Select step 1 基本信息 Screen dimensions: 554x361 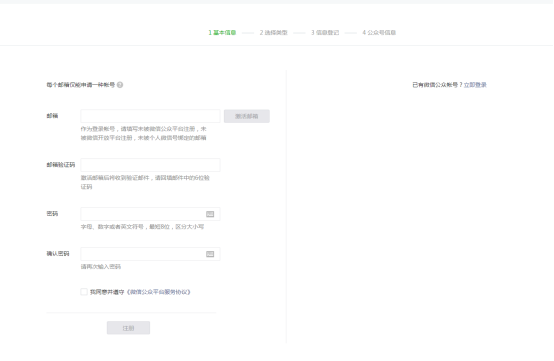pyautogui.click(x=222, y=32)
